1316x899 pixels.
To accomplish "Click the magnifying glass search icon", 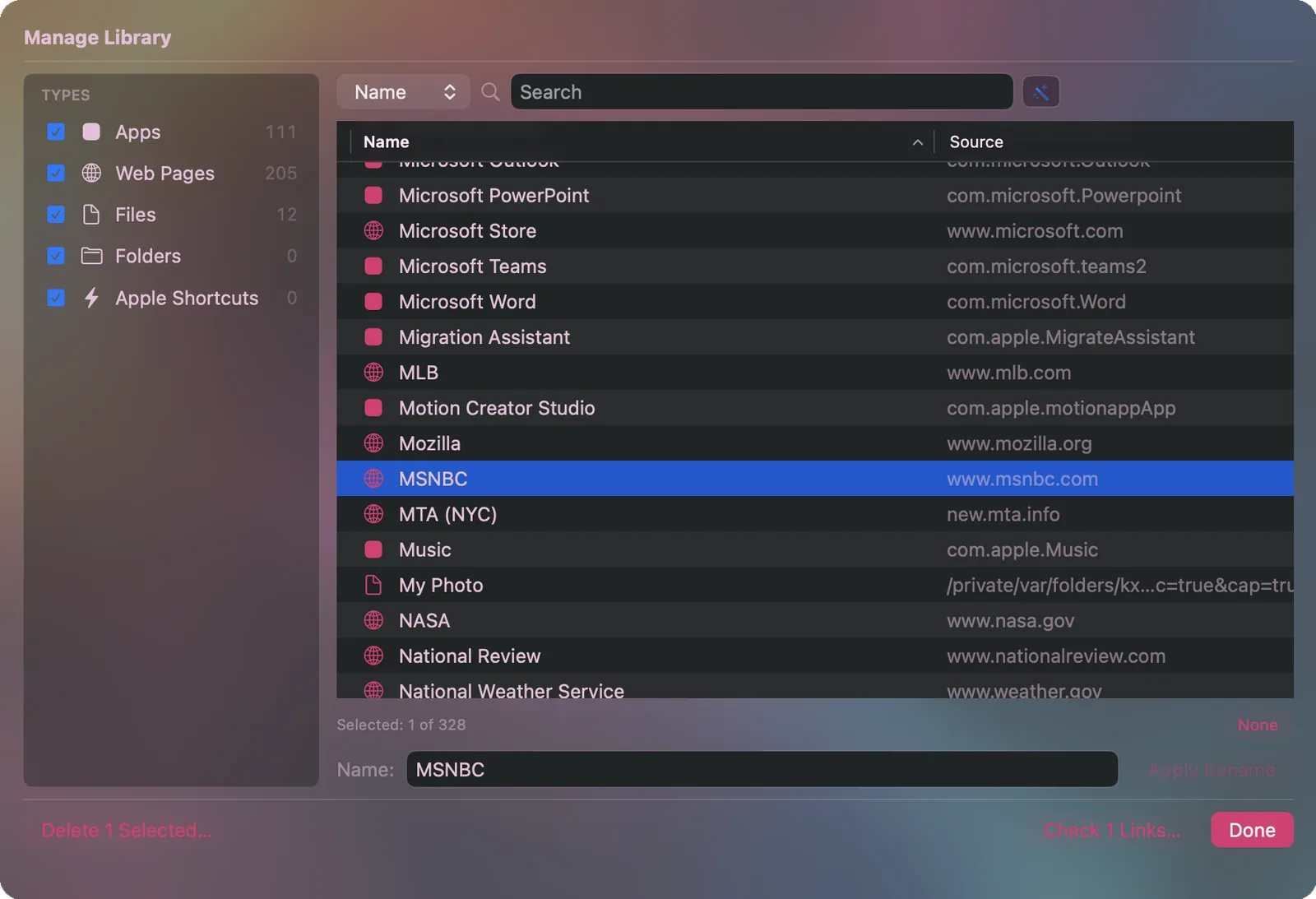I will click(x=490, y=91).
